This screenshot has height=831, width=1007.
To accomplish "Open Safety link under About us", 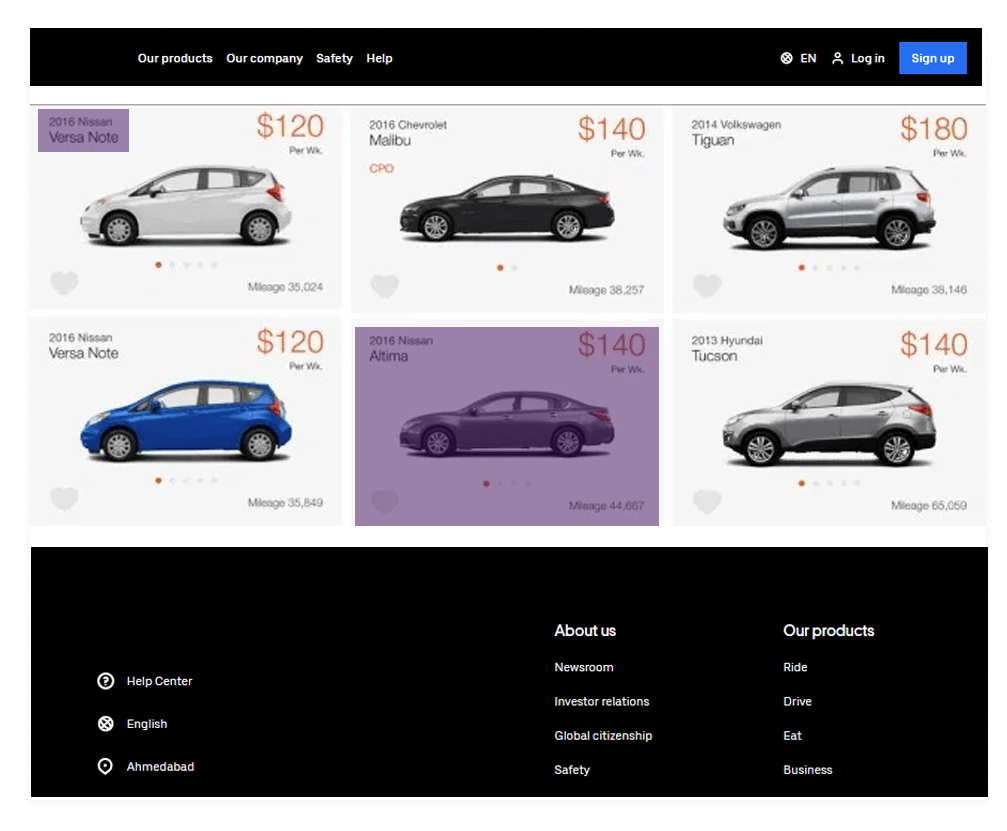I will 572,769.
